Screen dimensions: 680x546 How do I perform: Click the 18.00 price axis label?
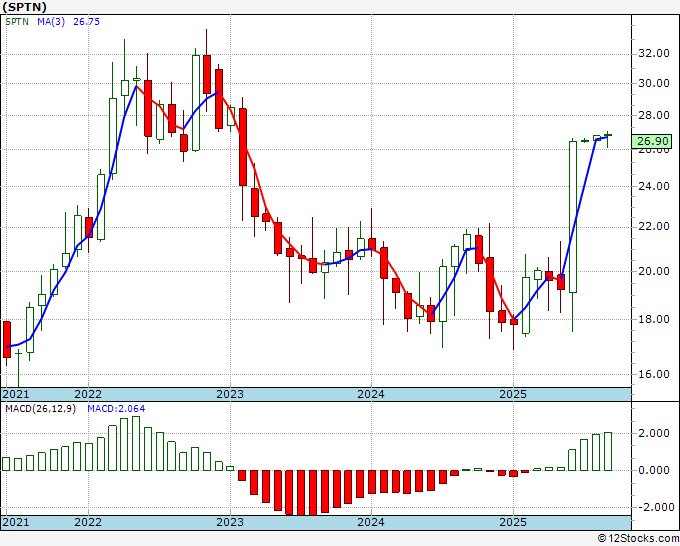(652, 320)
